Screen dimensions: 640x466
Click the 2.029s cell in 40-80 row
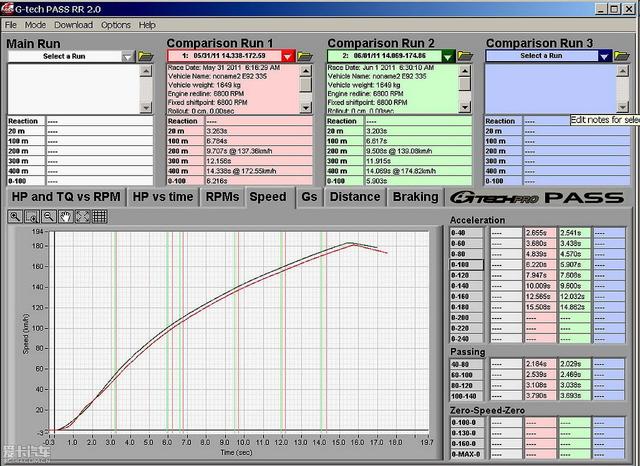click(x=575, y=364)
